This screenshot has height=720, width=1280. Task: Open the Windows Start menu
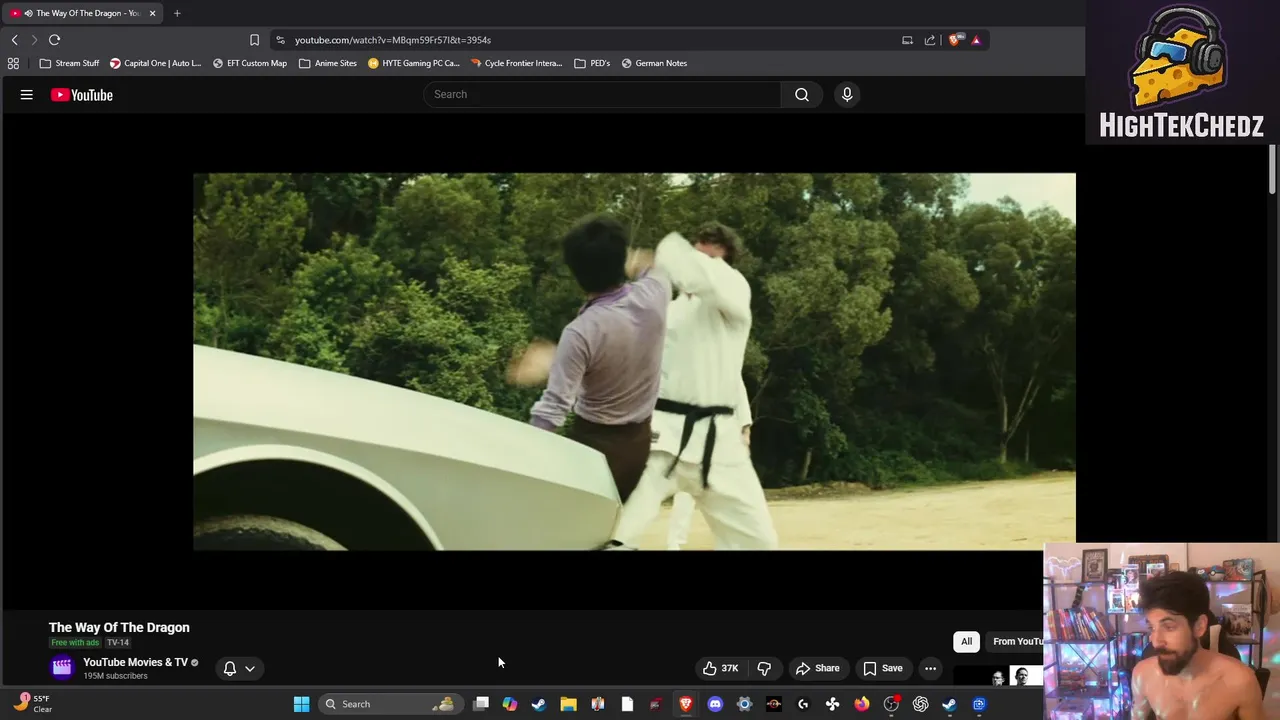tap(301, 704)
